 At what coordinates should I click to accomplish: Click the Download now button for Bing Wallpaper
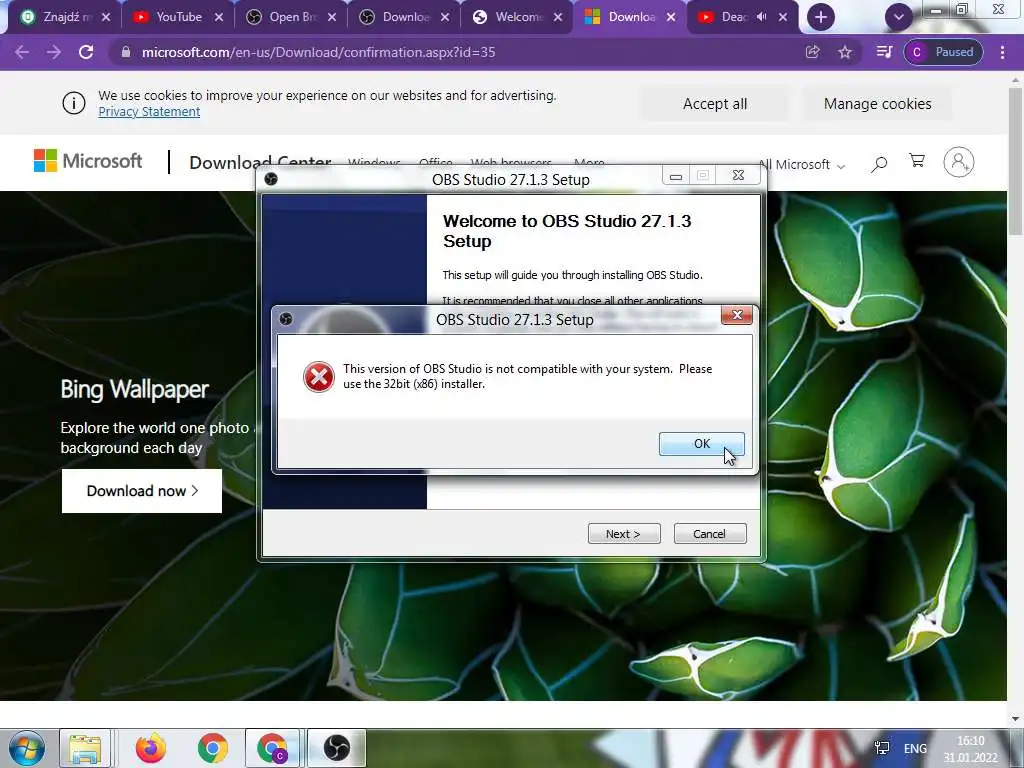[x=142, y=490]
